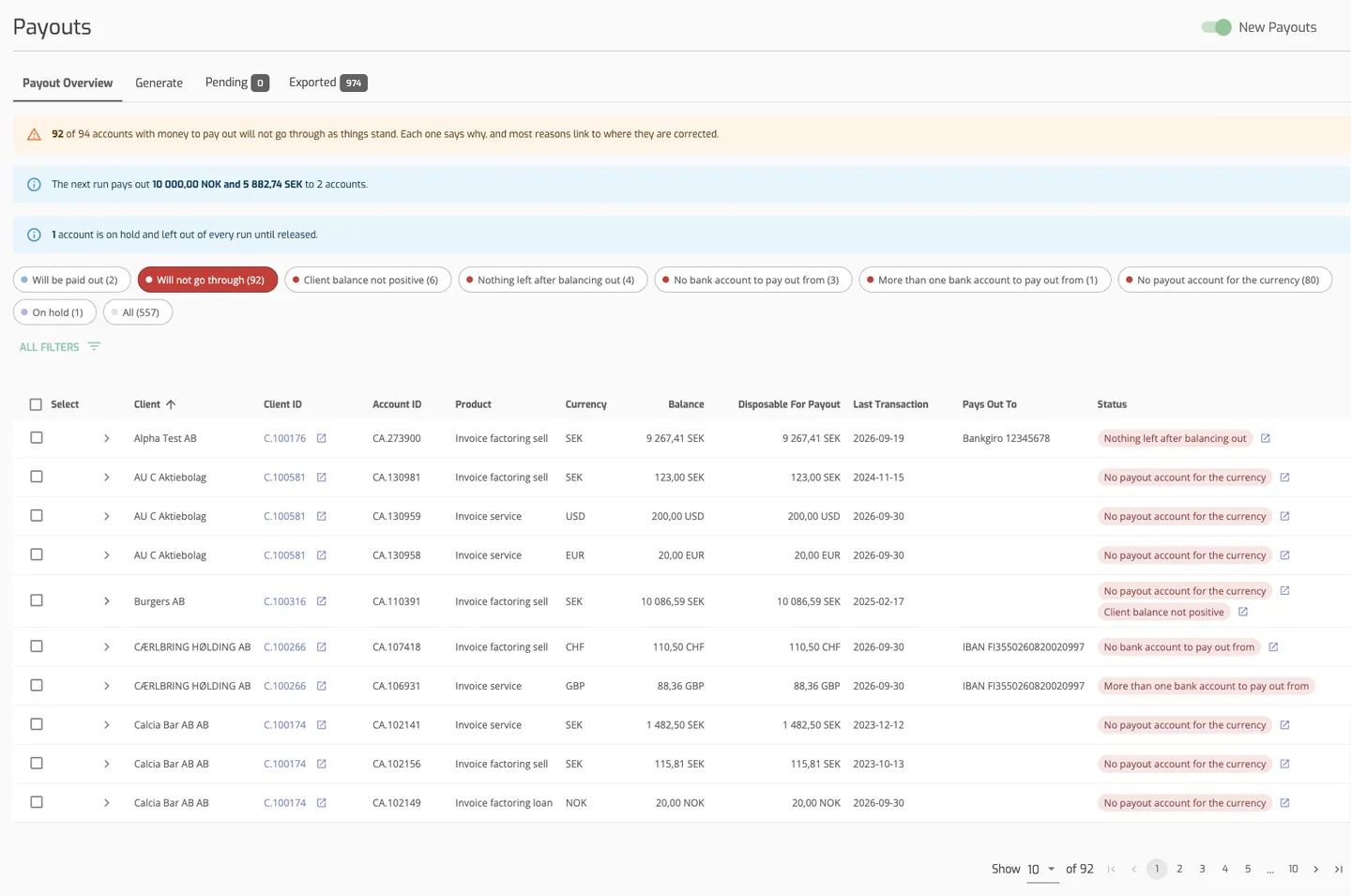Image resolution: width=1351 pixels, height=896 pixels.
Task: Filter by Will be paid out (2)
Action: pyautogui.click(x=72, y=280)
